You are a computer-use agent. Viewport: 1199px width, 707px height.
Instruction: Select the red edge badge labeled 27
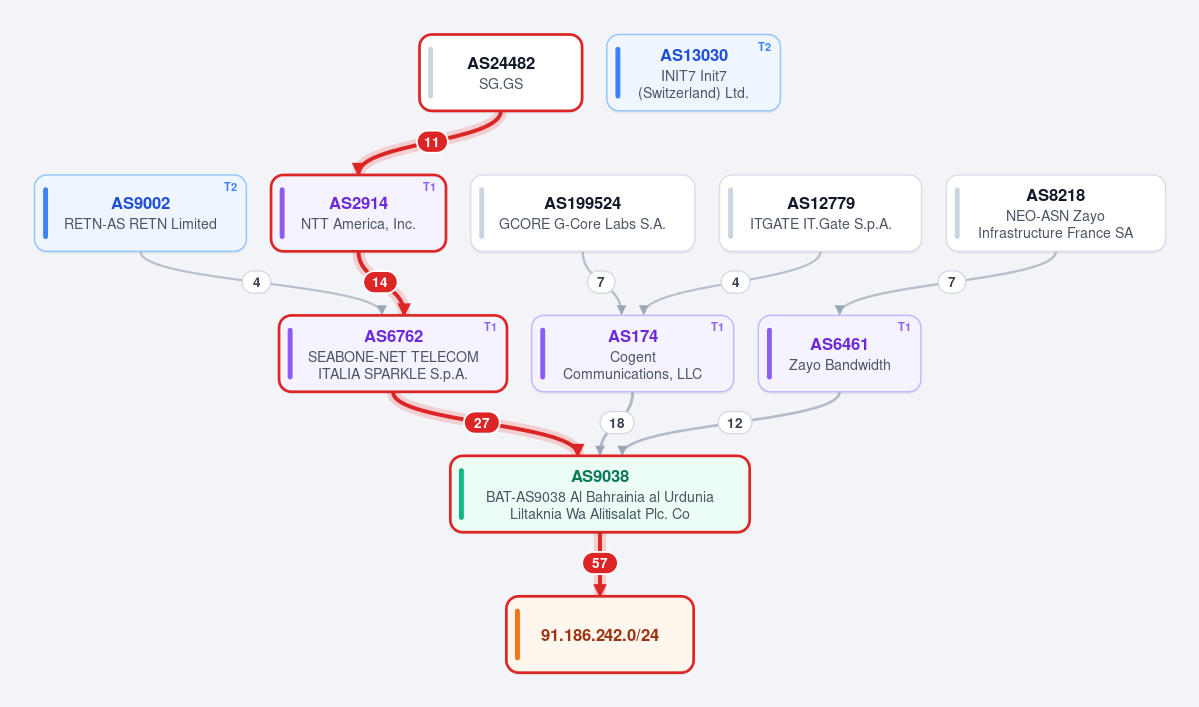click(x=482, y=423)
